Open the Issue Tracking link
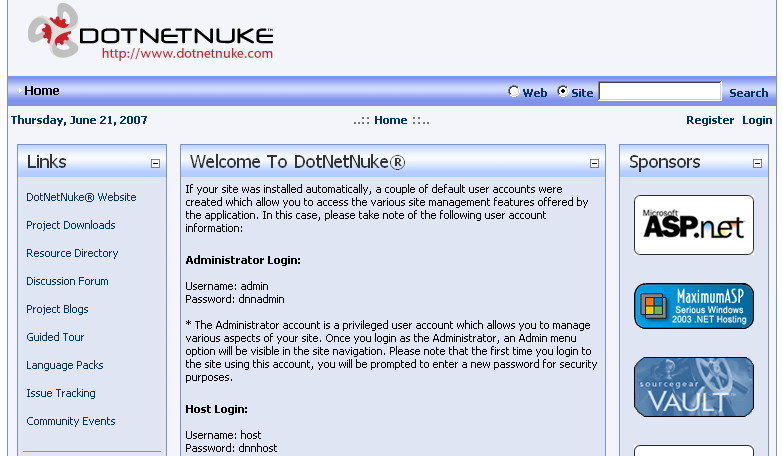Viewport: 783px width, 456px height. point(61,393)
